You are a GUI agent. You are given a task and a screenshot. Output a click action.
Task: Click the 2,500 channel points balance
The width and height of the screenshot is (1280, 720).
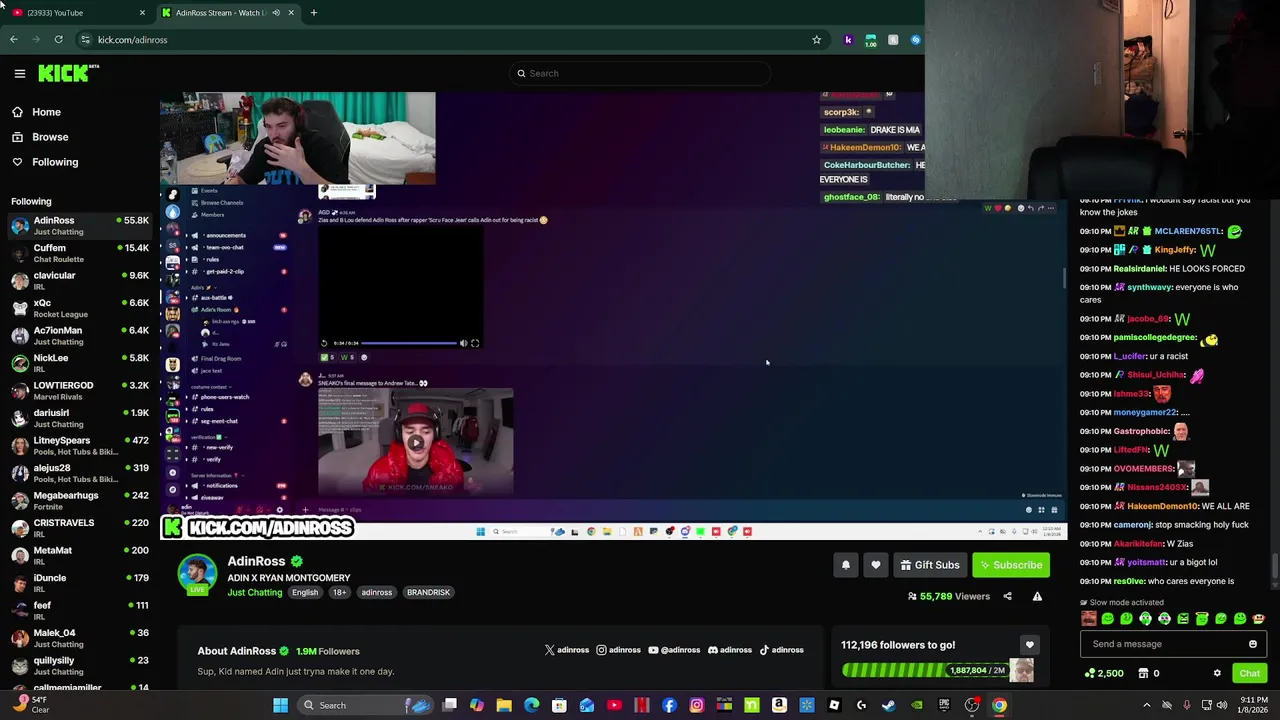click(1104, 674)
